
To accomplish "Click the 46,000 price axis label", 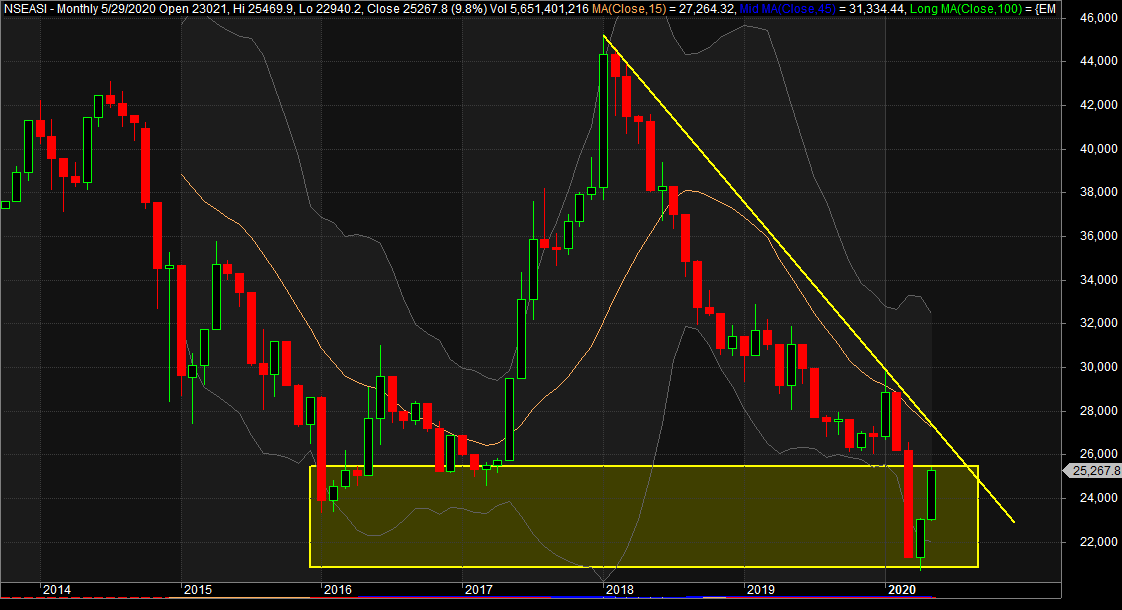I will click(x=1098, y=18).
